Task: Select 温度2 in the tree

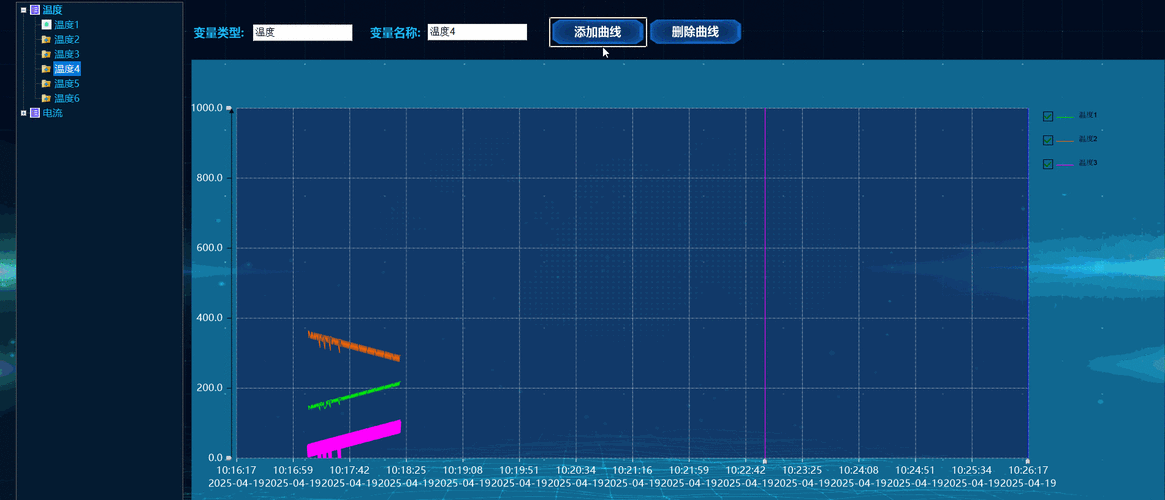Action: pos(67,39)
